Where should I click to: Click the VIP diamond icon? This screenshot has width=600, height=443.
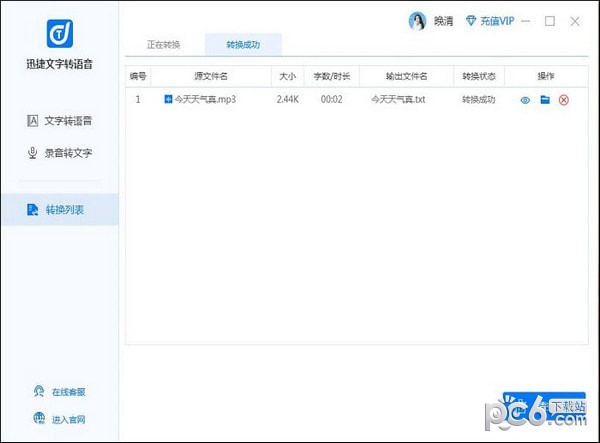(471, 21)
